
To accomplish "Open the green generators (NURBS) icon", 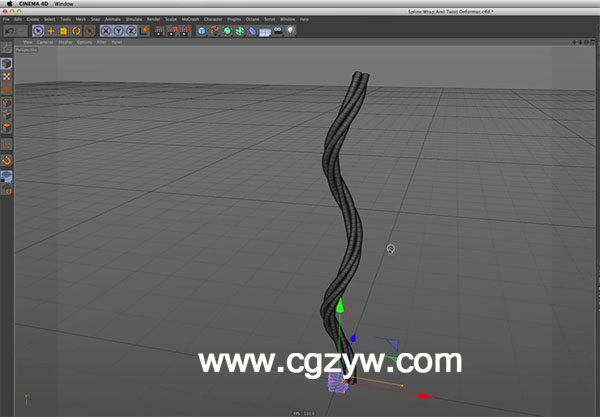I will click(x=227, y=31).
